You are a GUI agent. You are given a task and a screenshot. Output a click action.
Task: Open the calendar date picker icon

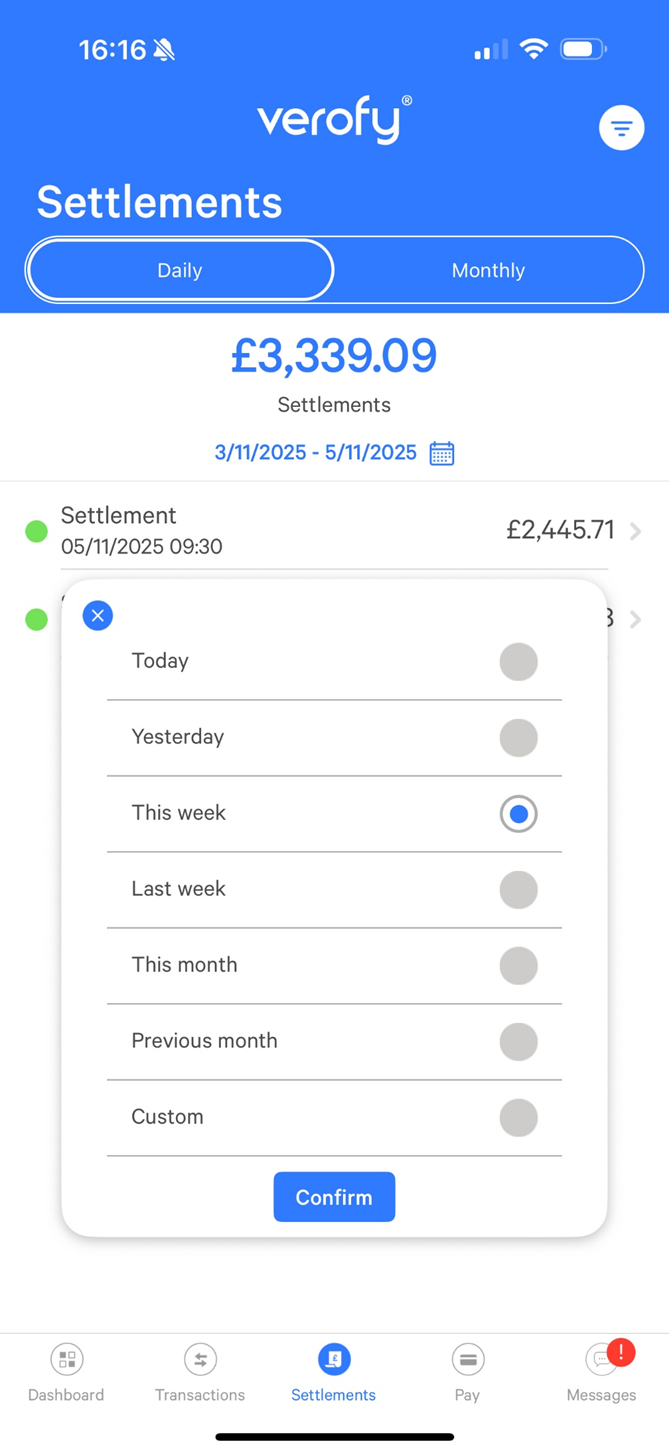click(442, 453)
